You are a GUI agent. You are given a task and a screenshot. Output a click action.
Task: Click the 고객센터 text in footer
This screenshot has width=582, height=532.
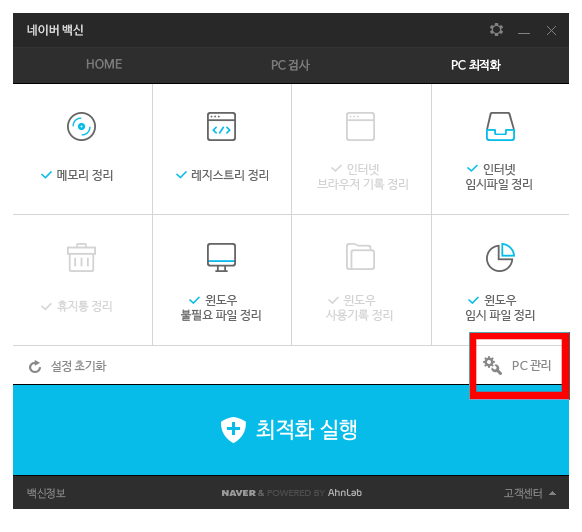coord(523,493)
